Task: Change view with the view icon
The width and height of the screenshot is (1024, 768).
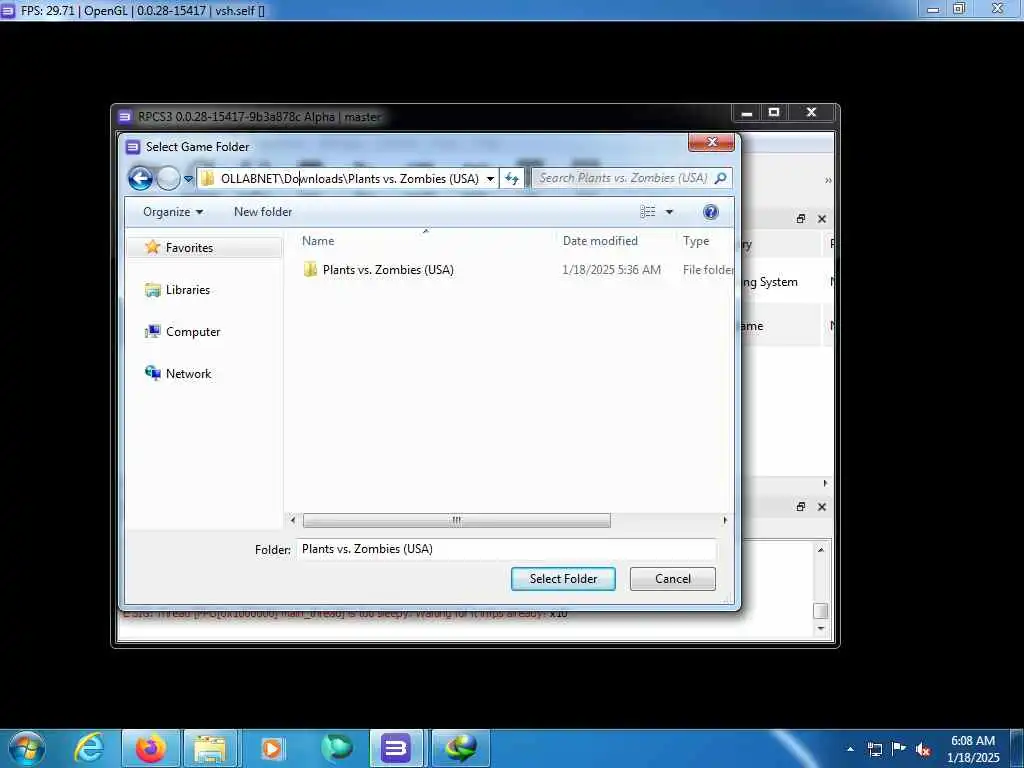Action: click(647, 212)
